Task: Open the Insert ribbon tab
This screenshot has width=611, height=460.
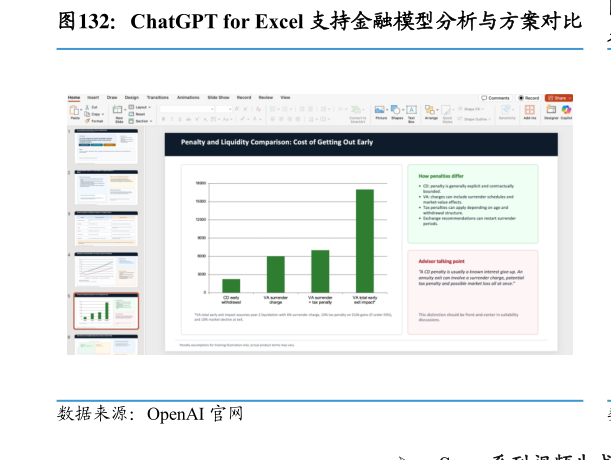Action: pos(93,97)
